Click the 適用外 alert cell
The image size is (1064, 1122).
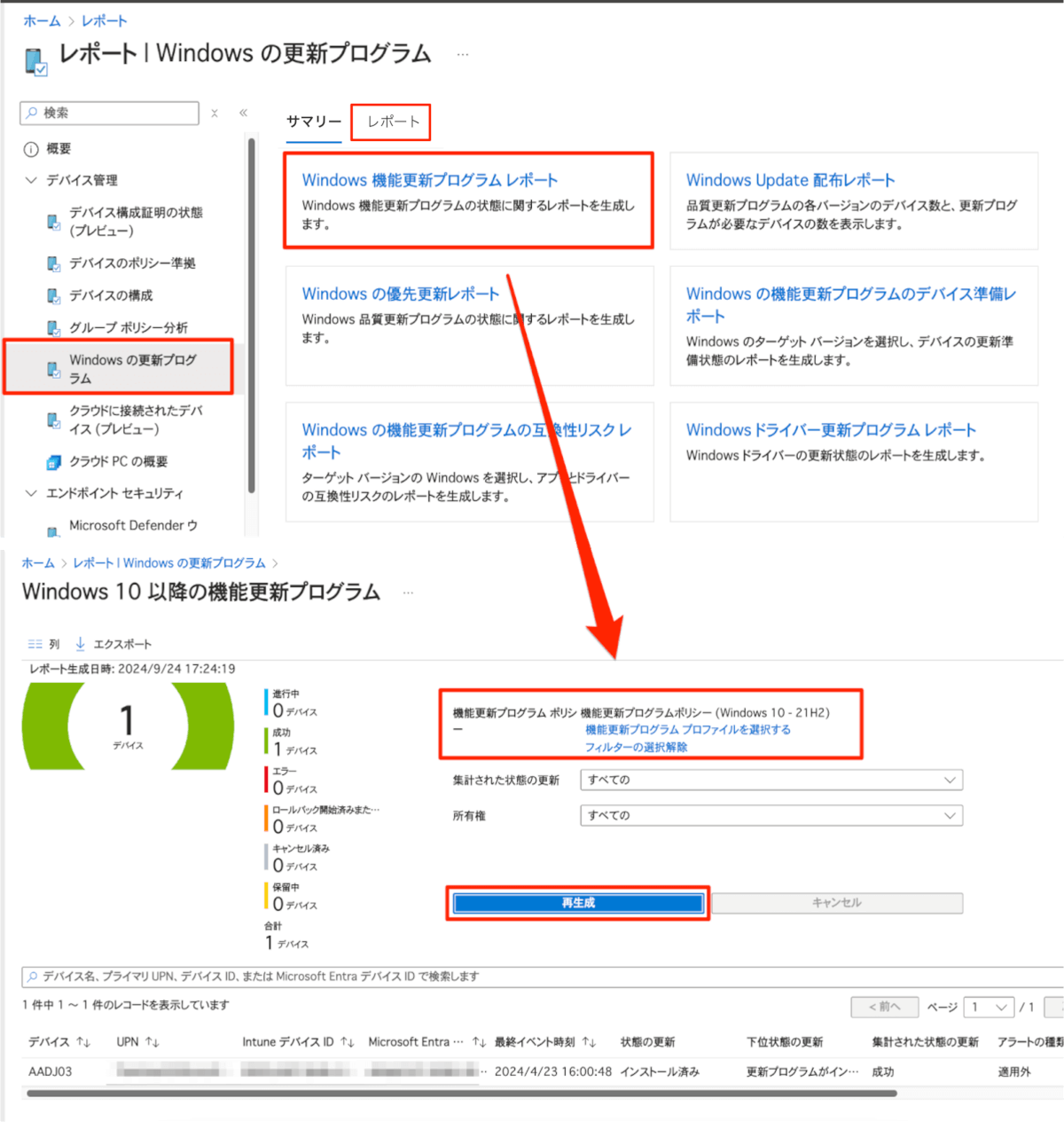coord(1014,1071)
